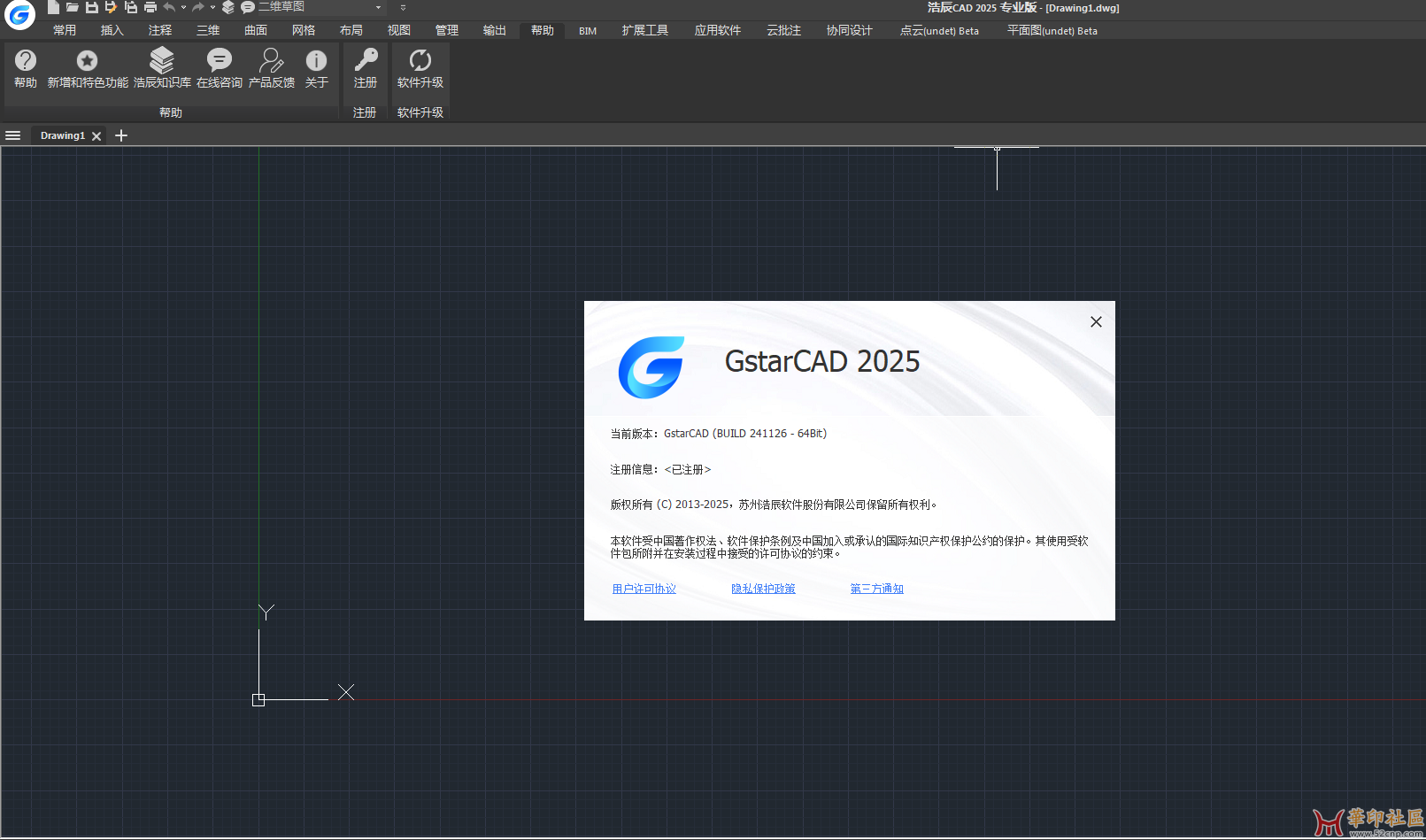Image resolution: width=1426 pixels, height=840 pixels.
Task: Switch to the 网格 ribbon tab
Action: click(304, 30)
